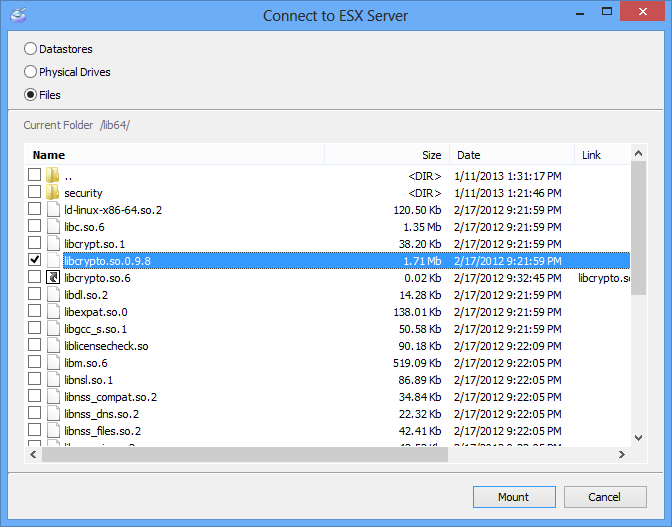Click the vertical scrollbar thumb
The image size is (672, 527).
click(x=638, y=228)
